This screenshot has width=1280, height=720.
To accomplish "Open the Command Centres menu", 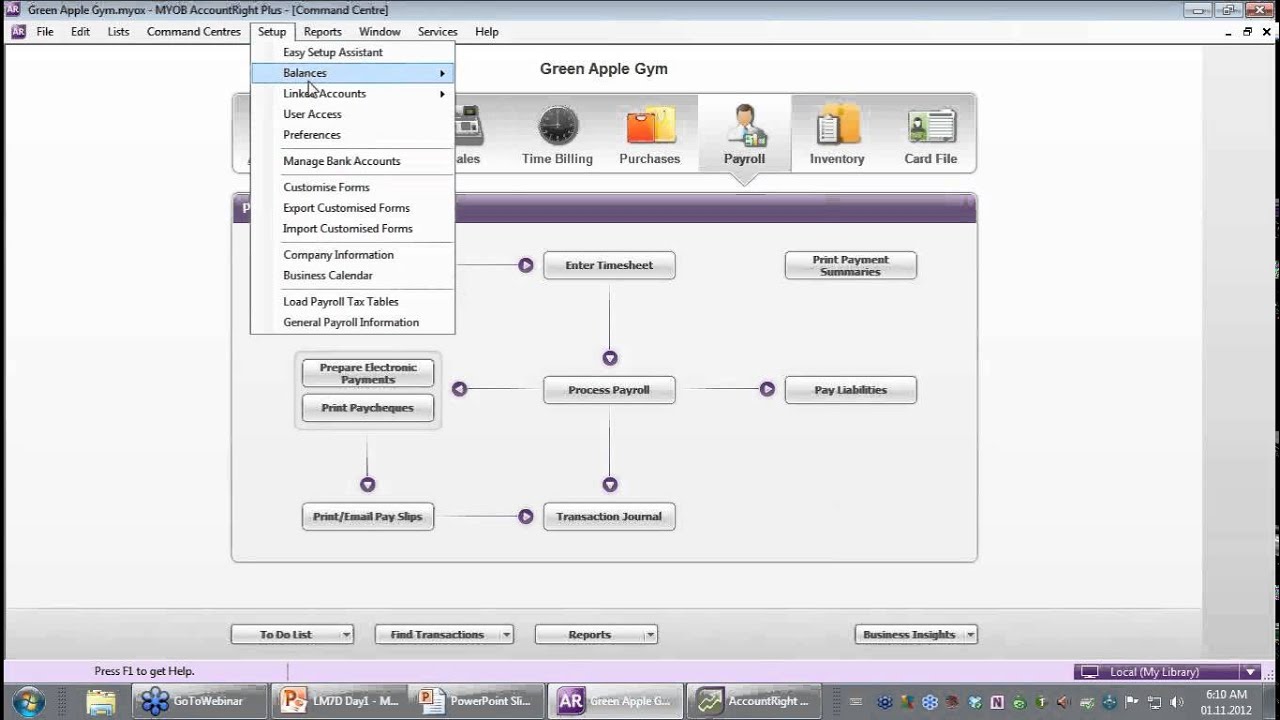I will (x=194, y=32).
